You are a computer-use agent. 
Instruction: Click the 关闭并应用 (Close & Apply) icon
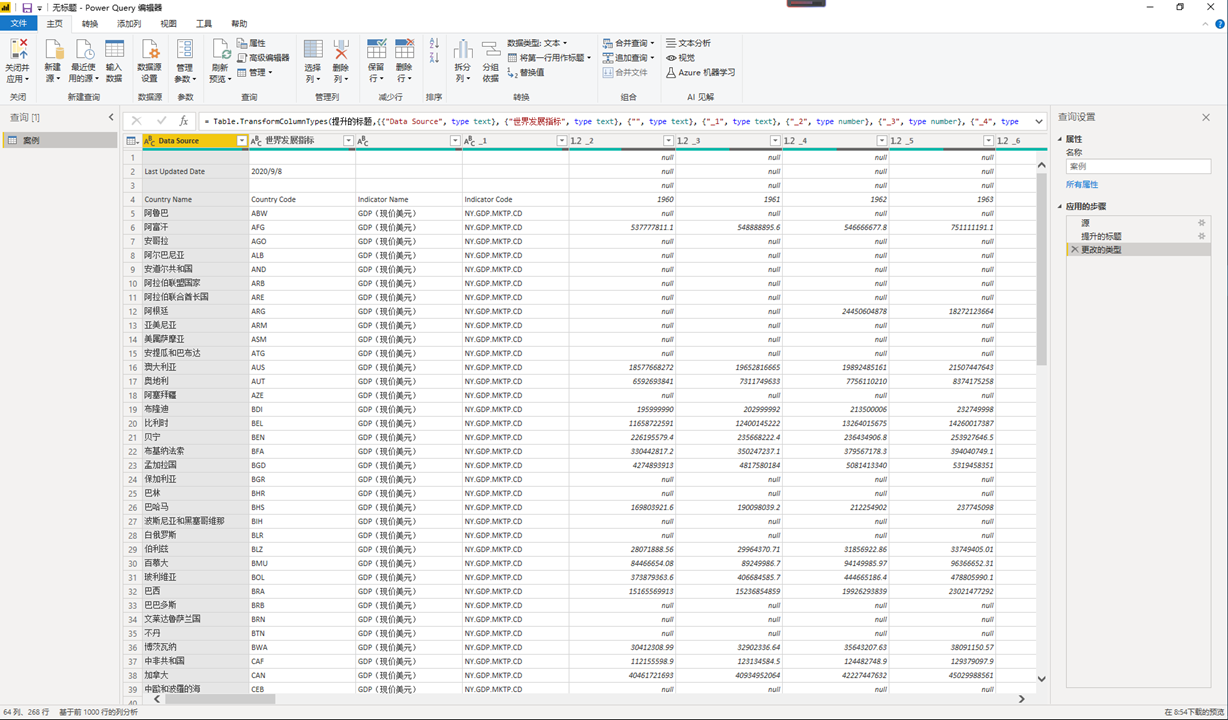tap(18, 50)
